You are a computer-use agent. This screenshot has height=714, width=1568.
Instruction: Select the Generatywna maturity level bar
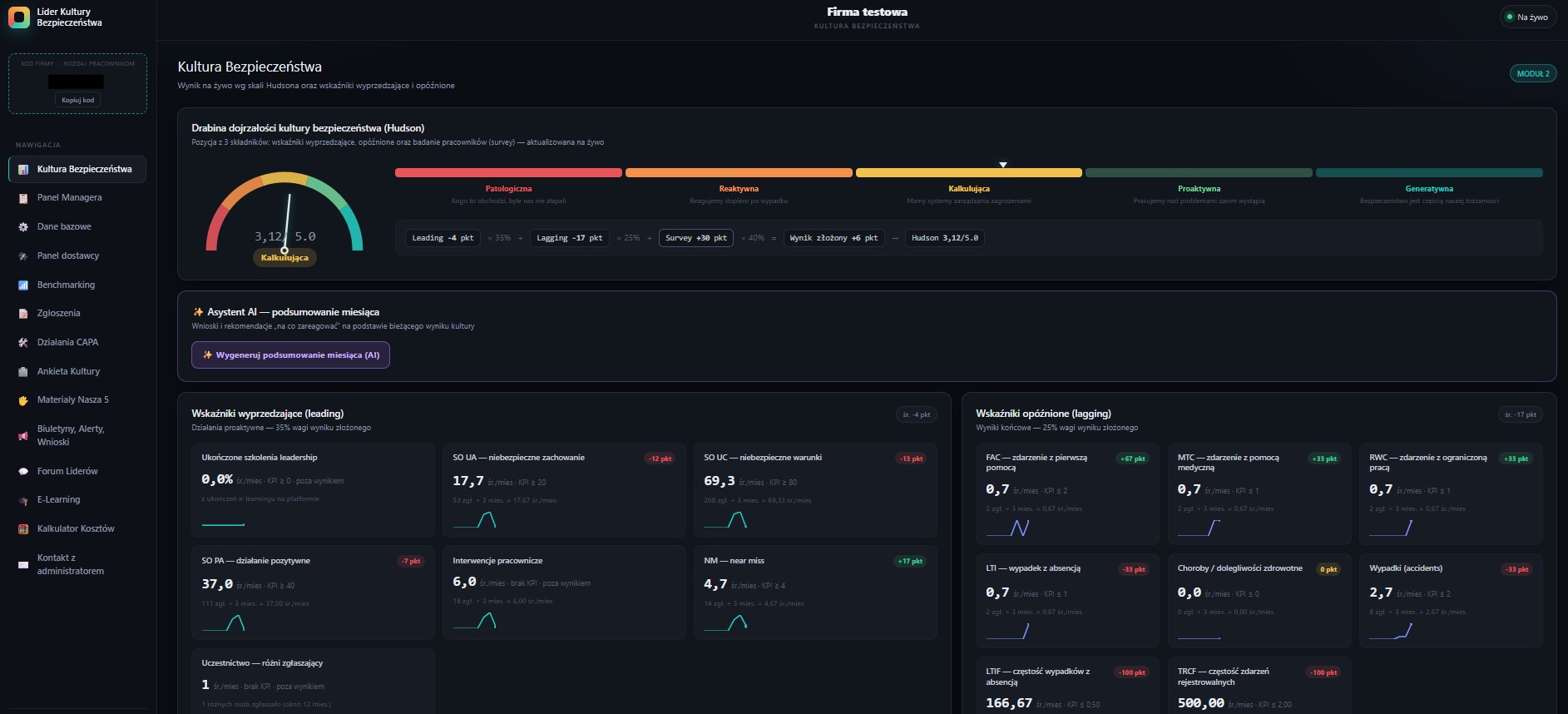pos(1429,173)
